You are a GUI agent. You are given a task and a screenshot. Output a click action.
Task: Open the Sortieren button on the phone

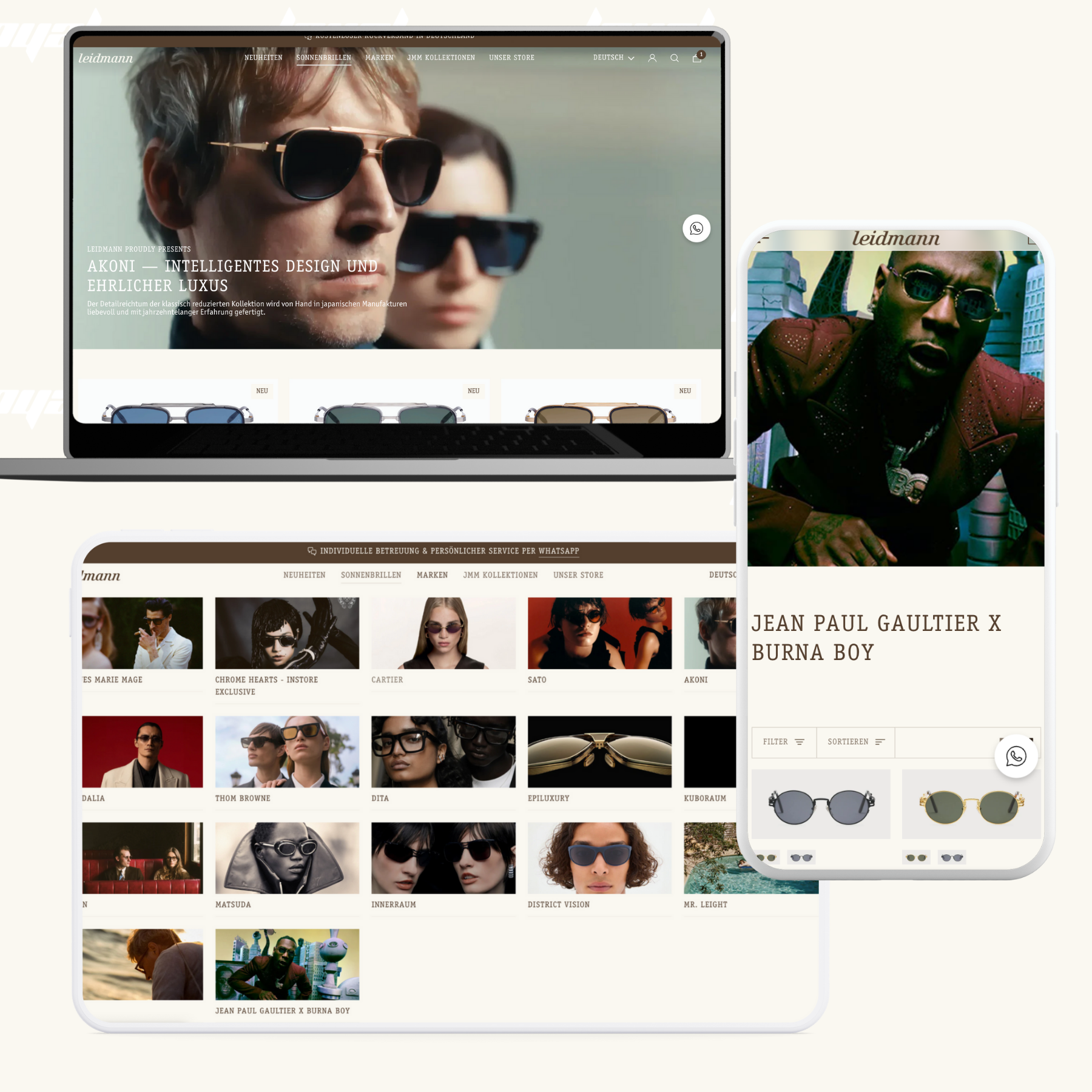pos(856,742)
